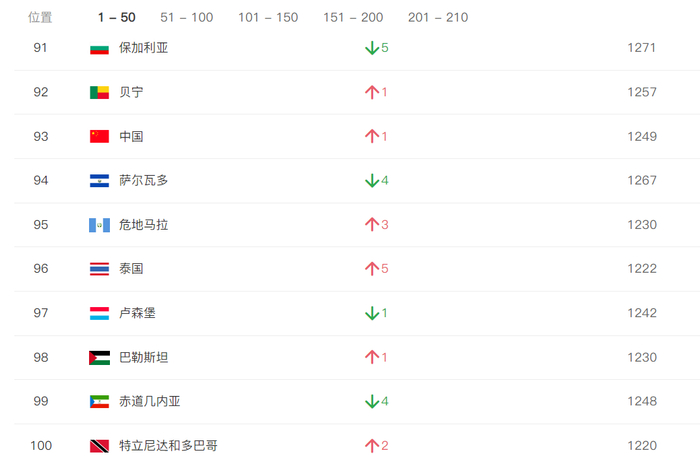Click the Equatorial Guinea flag icon
Viewport: 700px width, 466px height.
[x=99, y=401]
